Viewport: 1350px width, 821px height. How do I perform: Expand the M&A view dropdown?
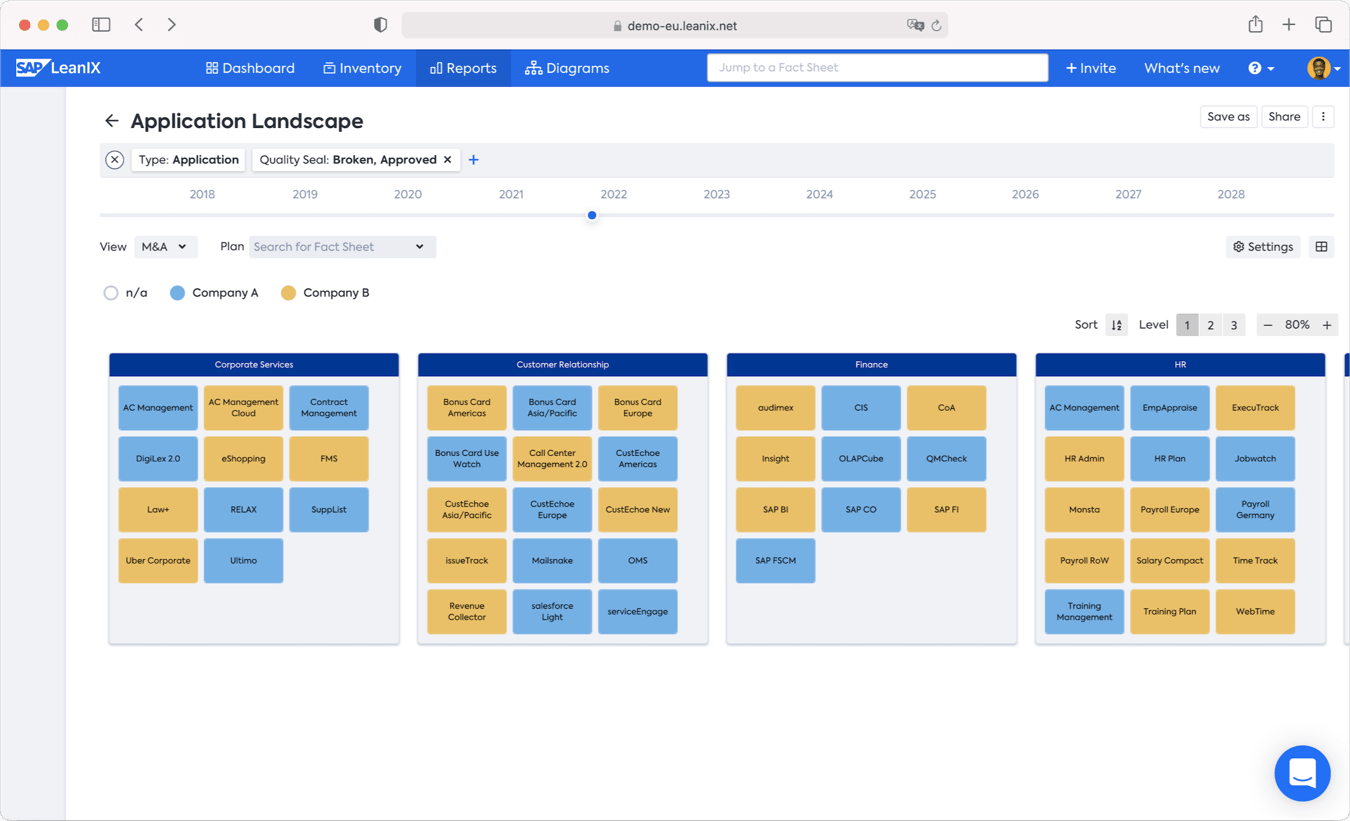pos(165,247)
